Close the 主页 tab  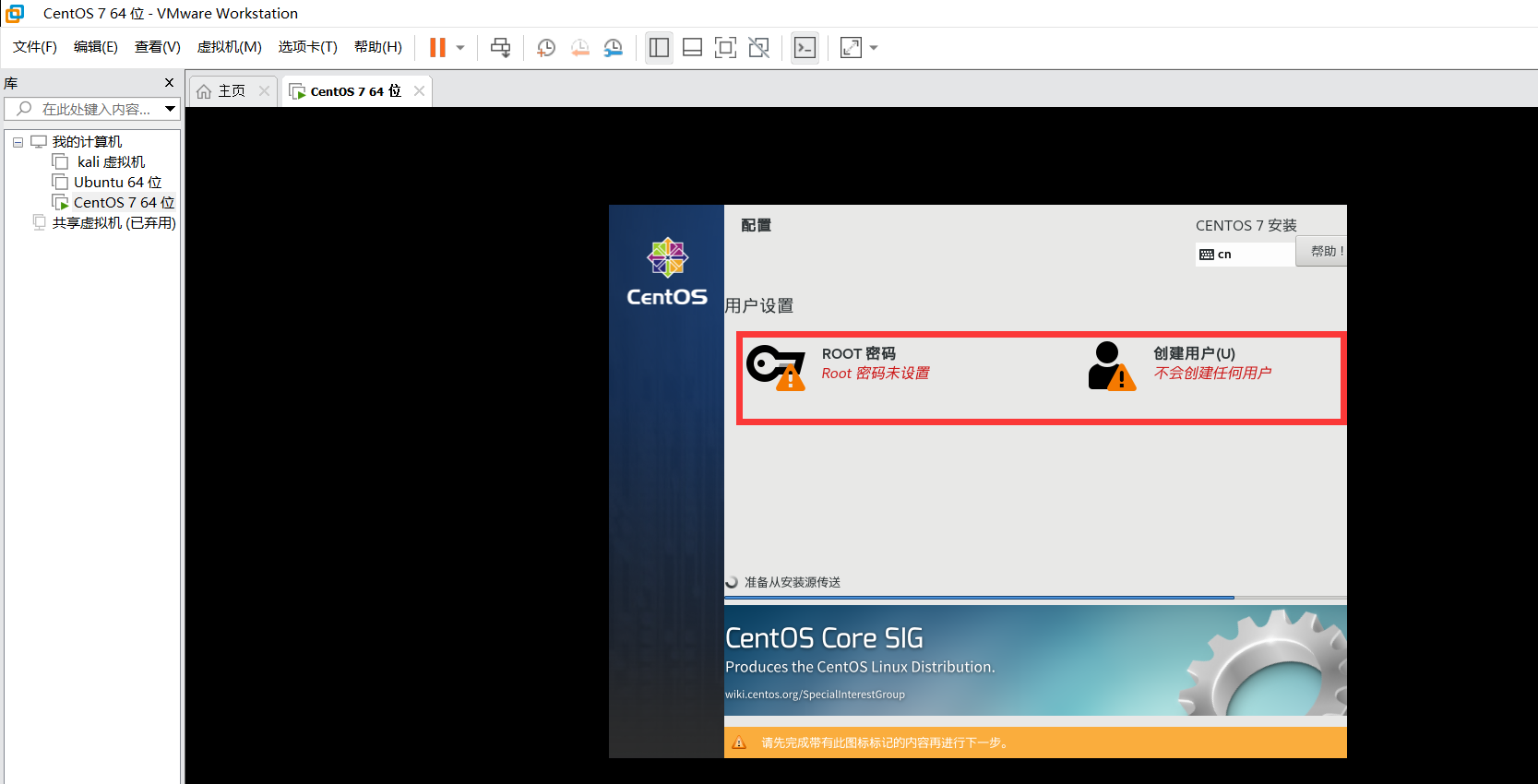point(264,90)
